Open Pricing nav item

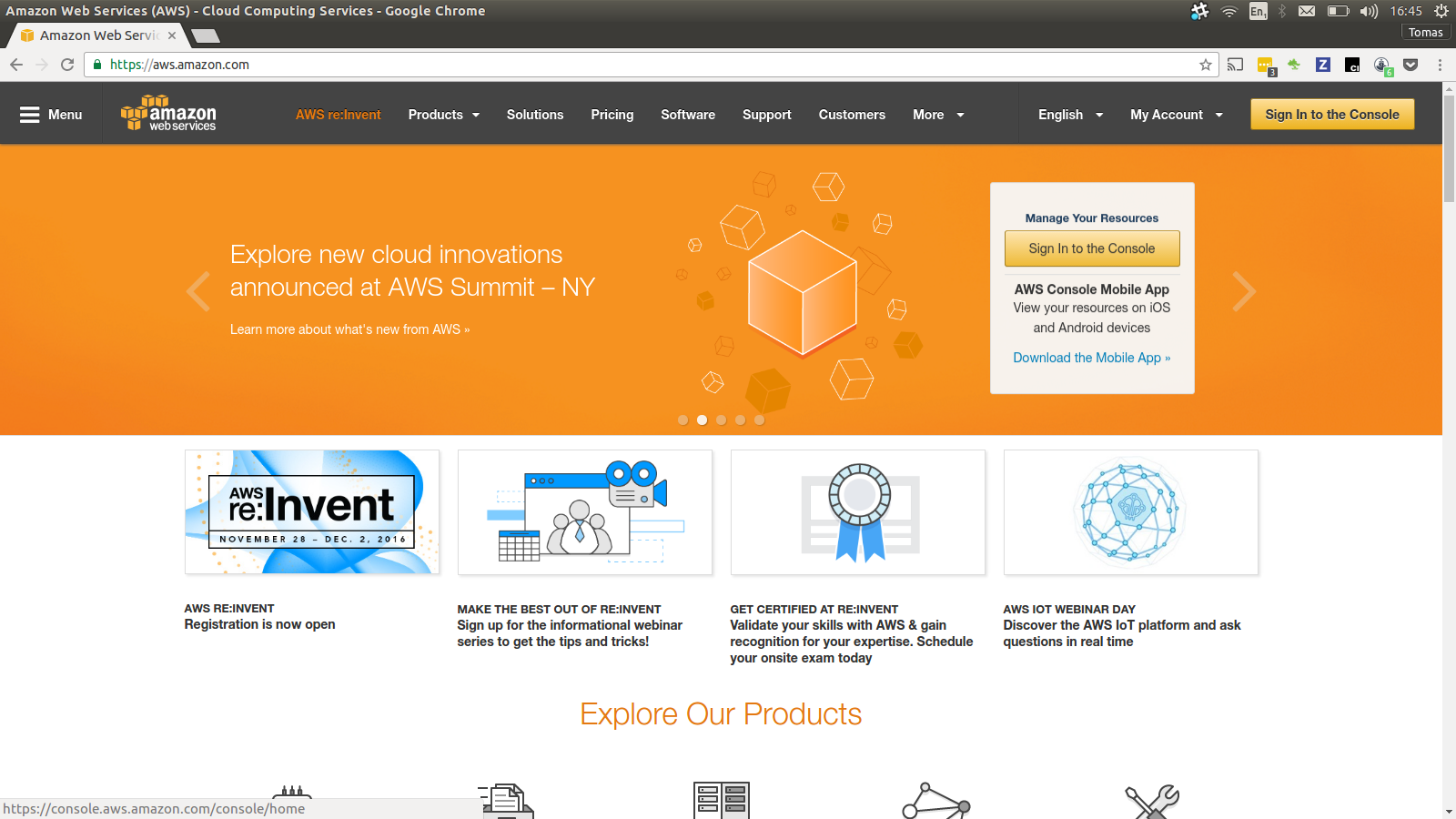[612, 115]
